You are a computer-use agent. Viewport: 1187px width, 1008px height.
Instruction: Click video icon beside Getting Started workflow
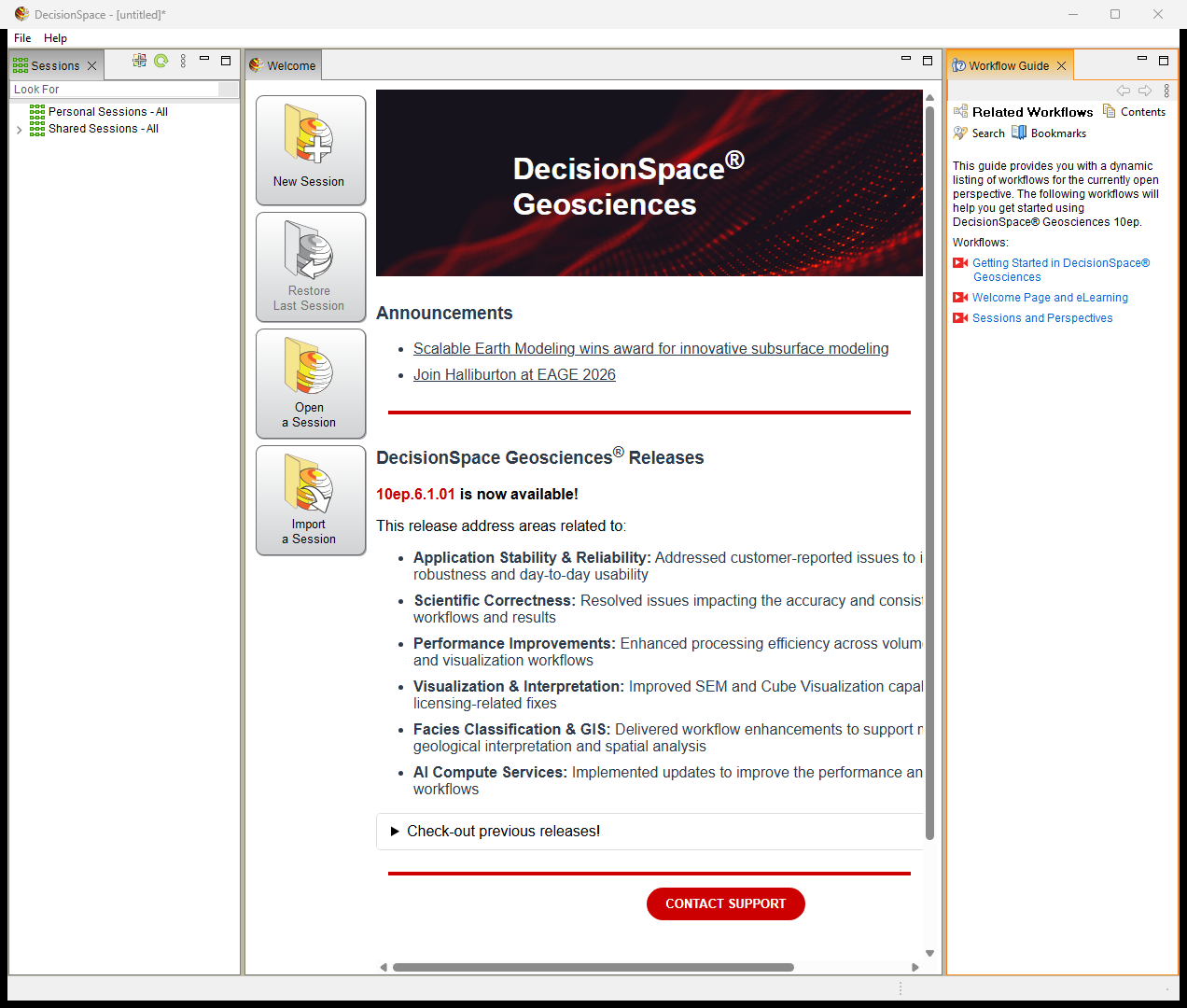tap(960, 263)
